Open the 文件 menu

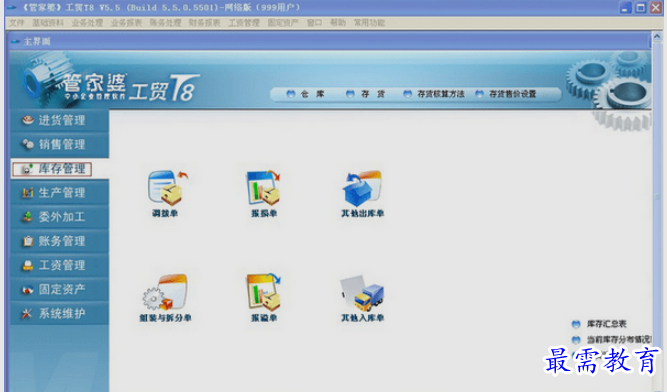click(17, 23)
